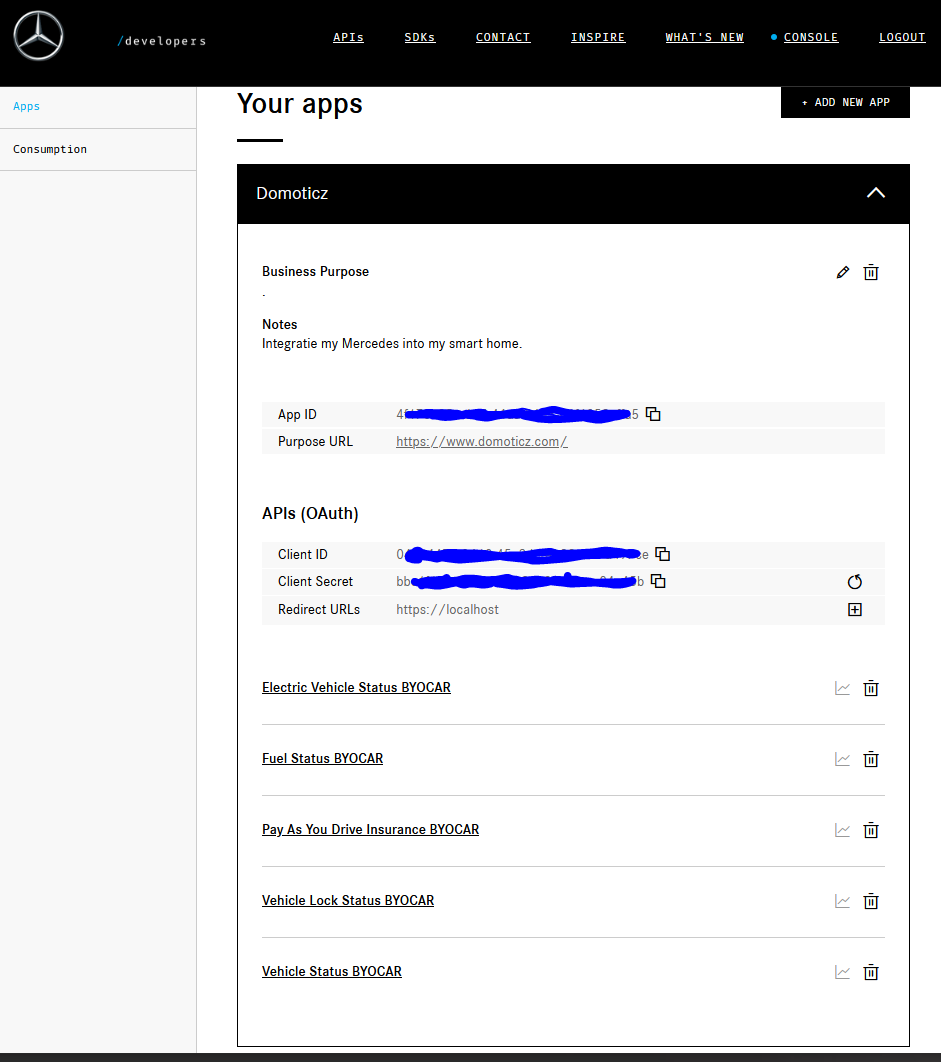Screen dimensions: 941x1062
Task: View usage chart for Electric Vehicle Status BYOCAR
Action: tap(842, 688)
